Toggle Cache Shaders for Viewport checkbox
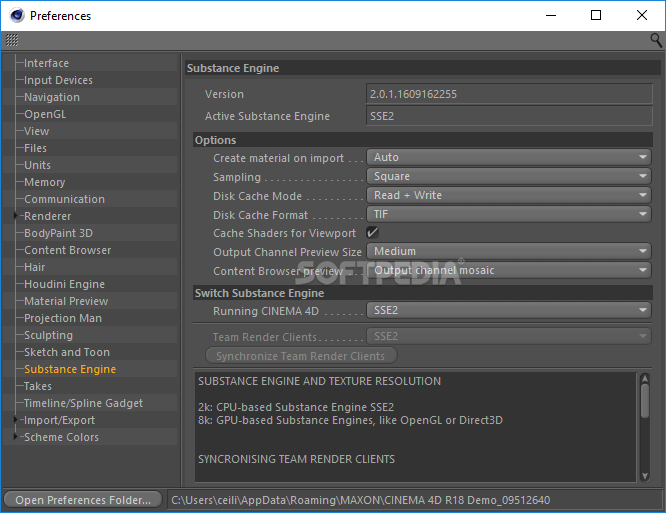Screen dimensions: 666x513 coord(372,232)
